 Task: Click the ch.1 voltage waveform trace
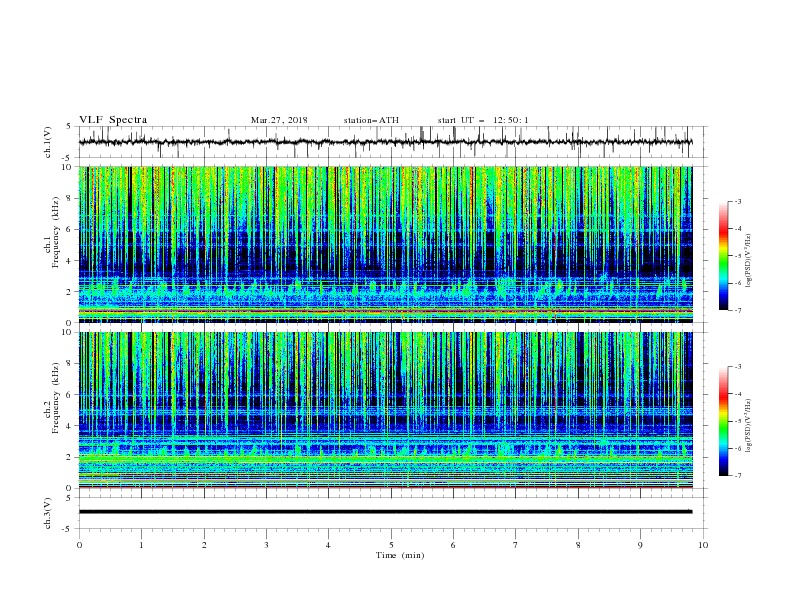tap(385, 142)
